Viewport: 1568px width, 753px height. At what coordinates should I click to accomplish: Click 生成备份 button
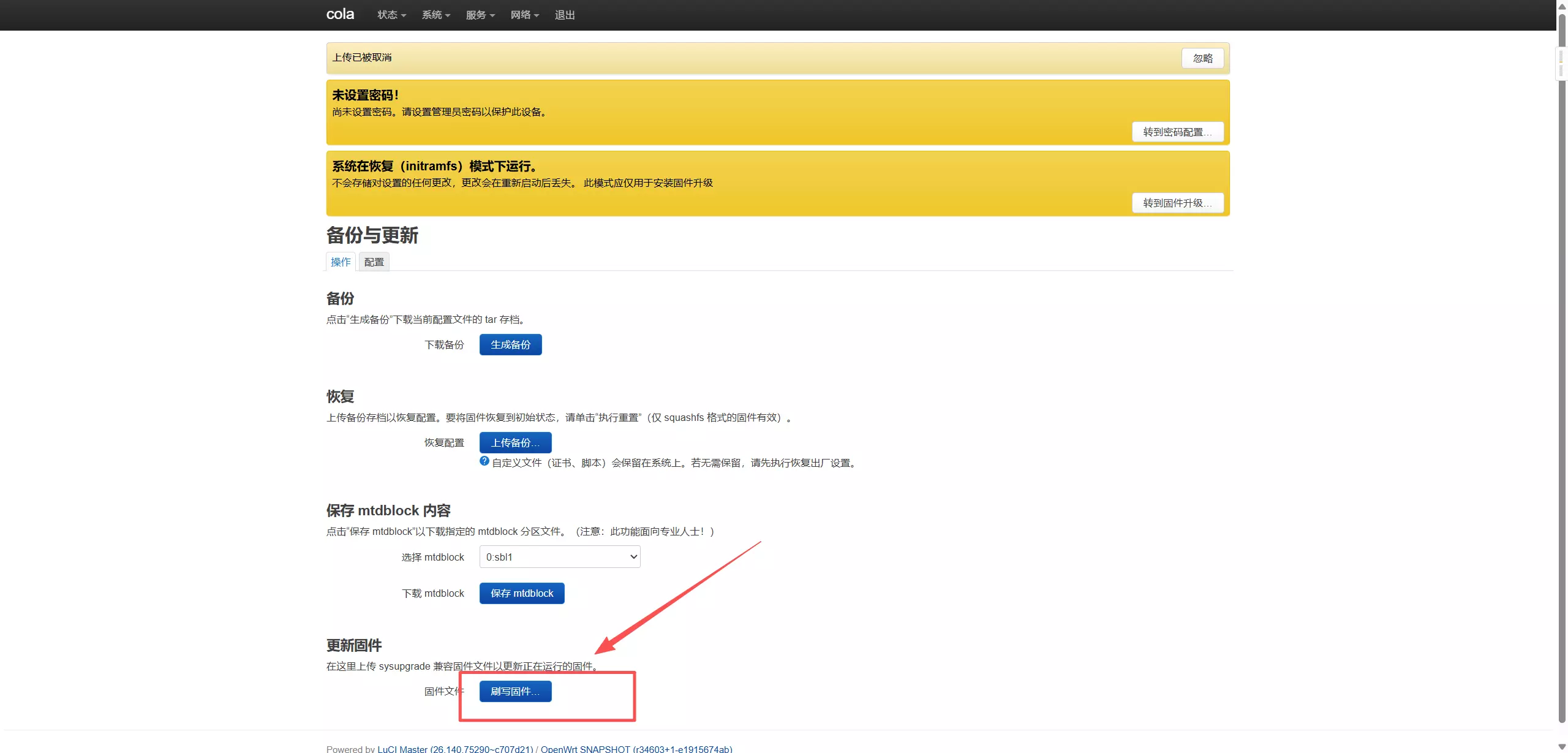(x=510, y=344)
